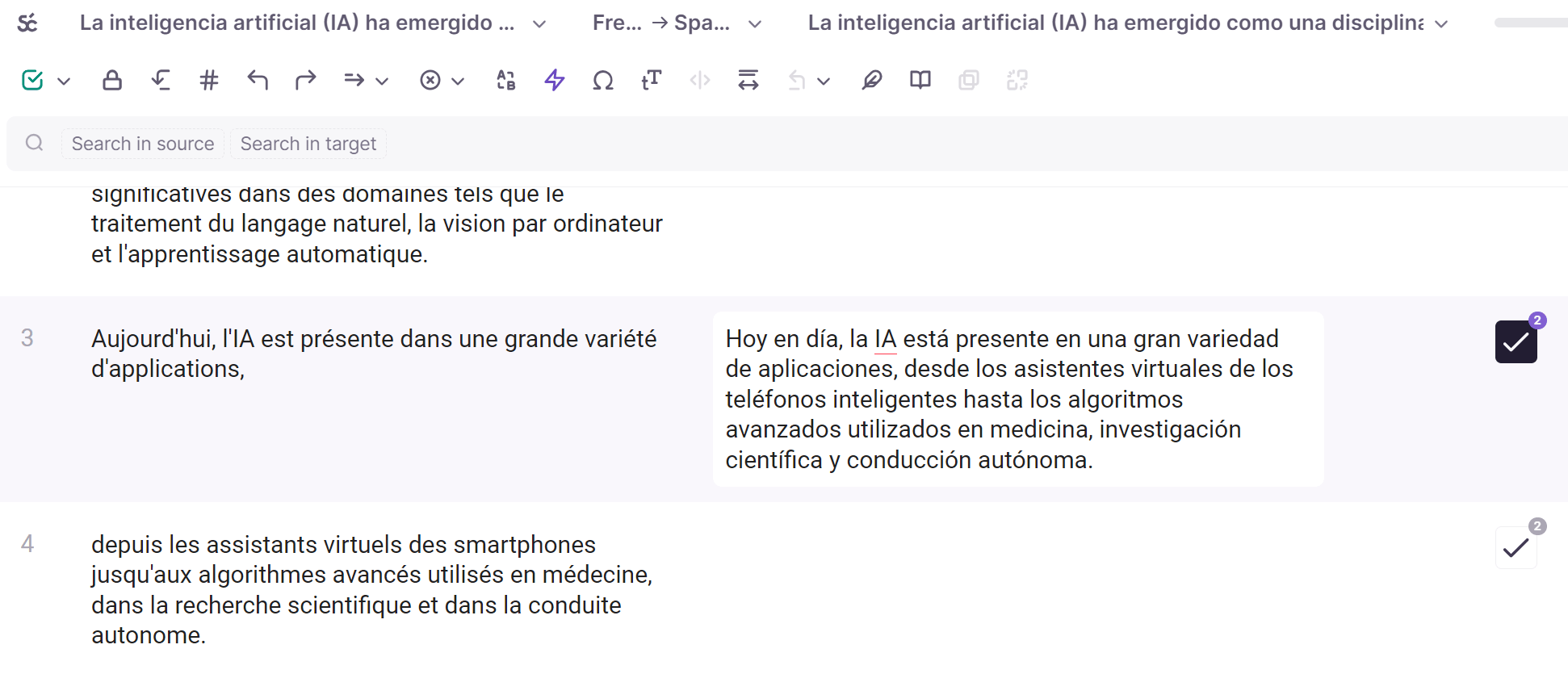Click the Search in target field
The height and width of the screenshot is (674, 1568).
coord(308,144)
